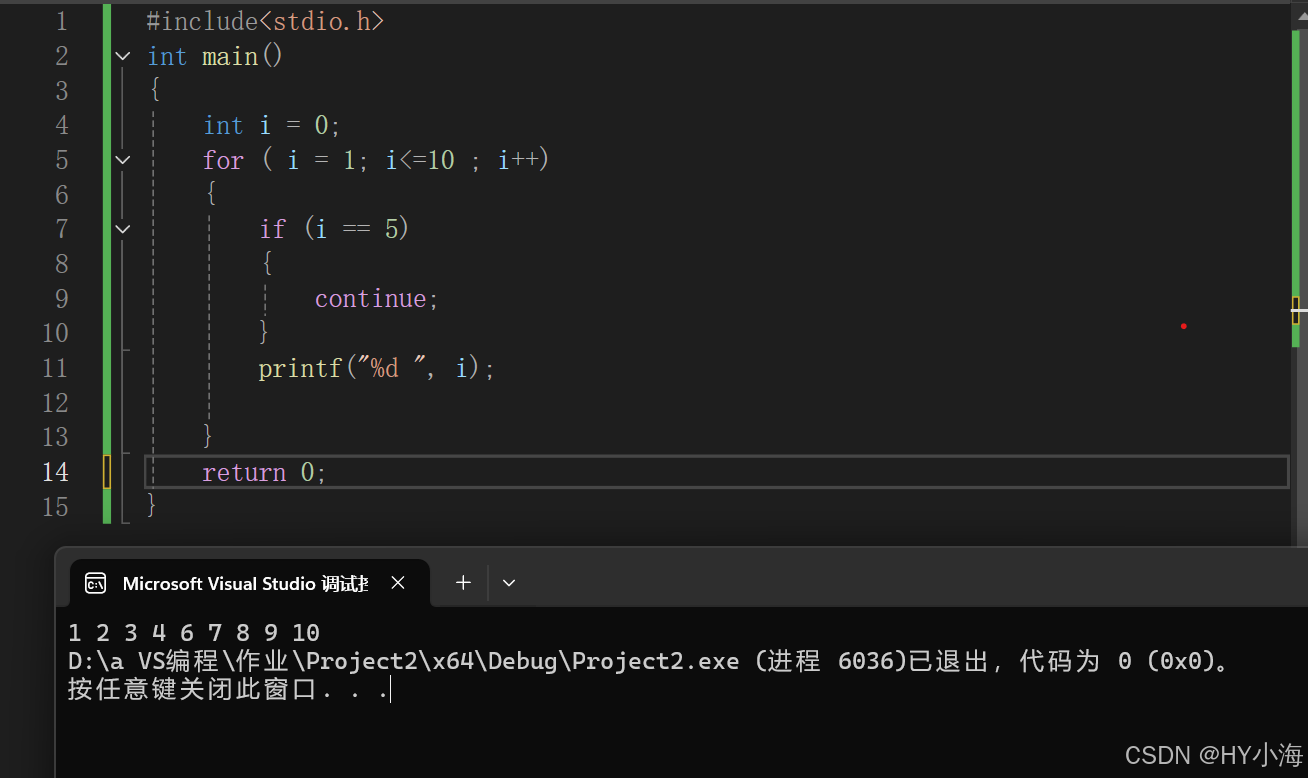1308x778 pixels.
Task: Click the 'int i = 0;' statement
Action: [272, 125]
